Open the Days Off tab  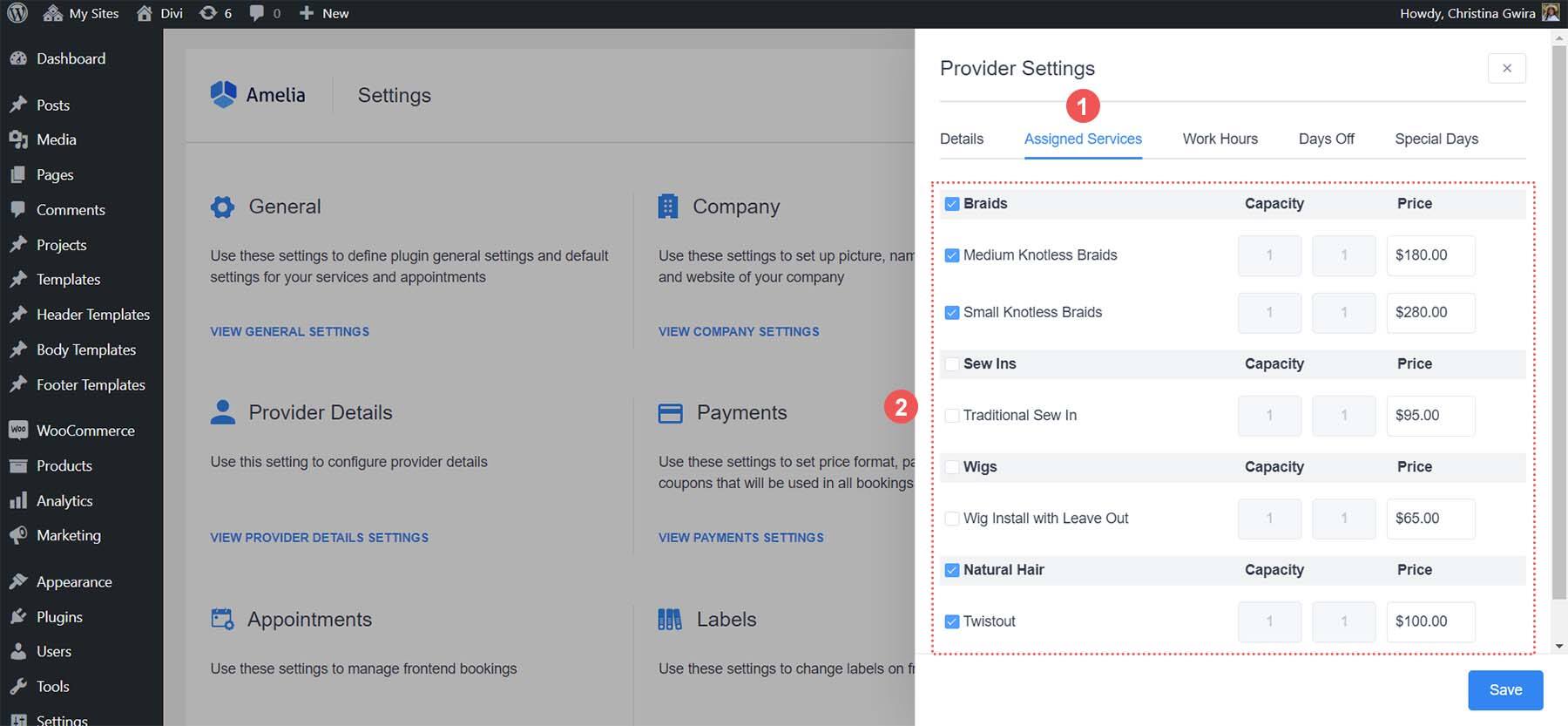[1326, 139]
